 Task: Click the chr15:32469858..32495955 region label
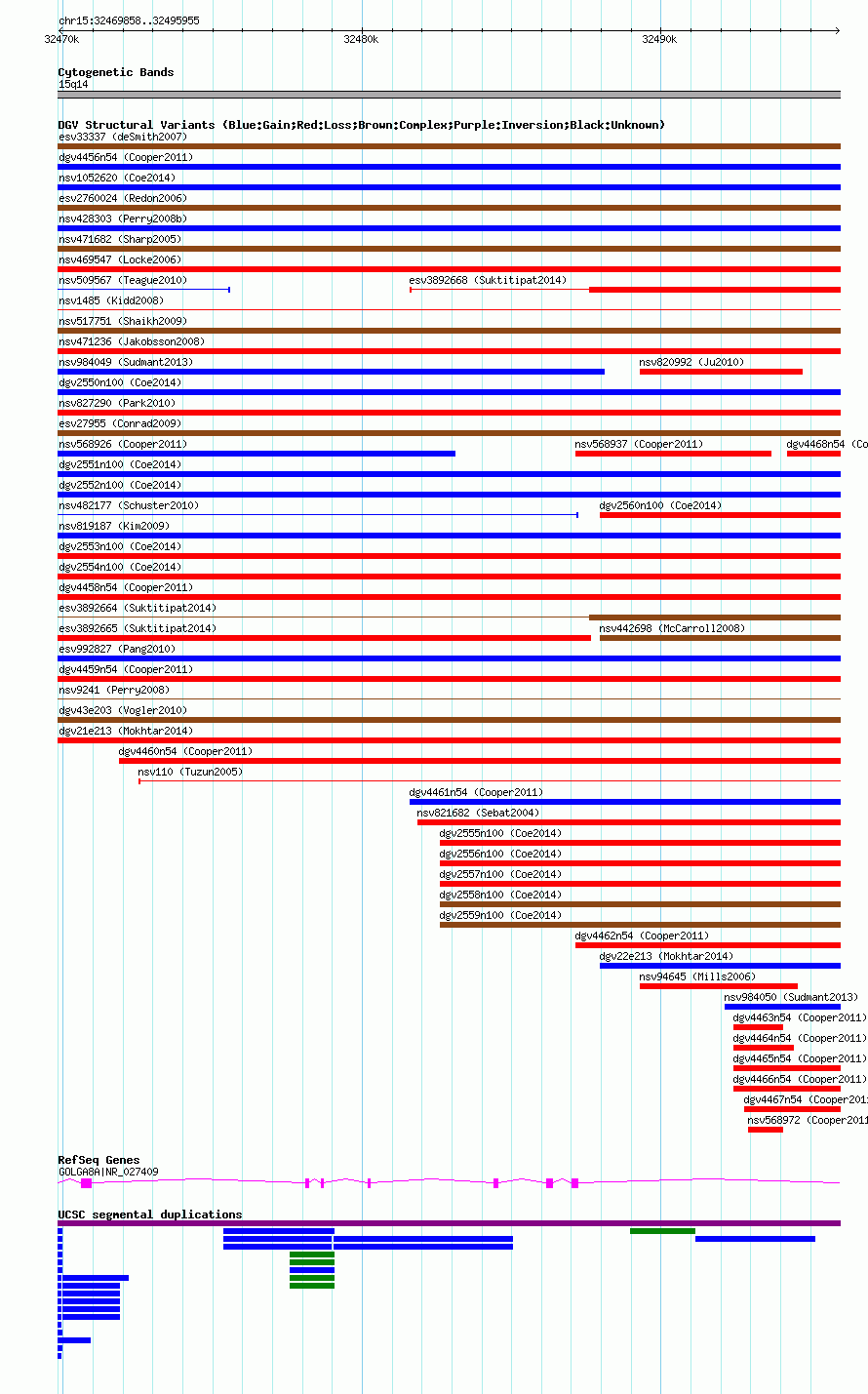(129, 20)
